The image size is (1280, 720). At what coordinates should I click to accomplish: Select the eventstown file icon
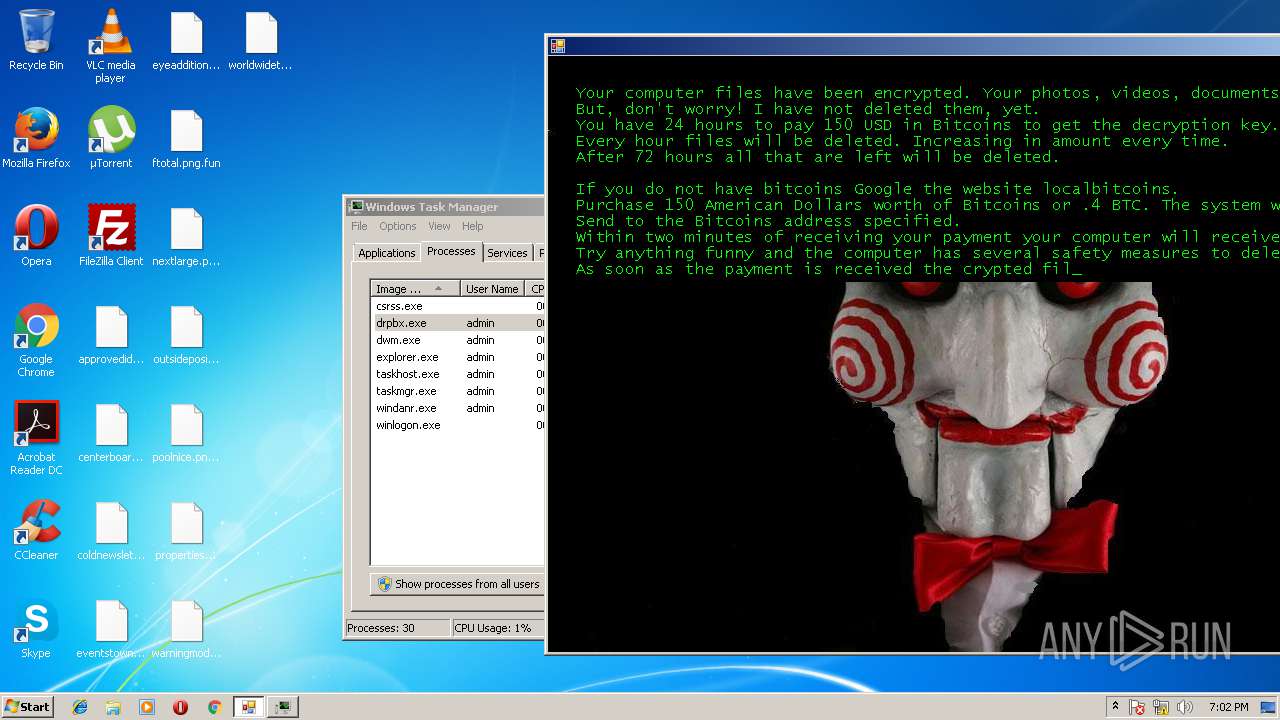pyautogui.click(x=111, y=628)
